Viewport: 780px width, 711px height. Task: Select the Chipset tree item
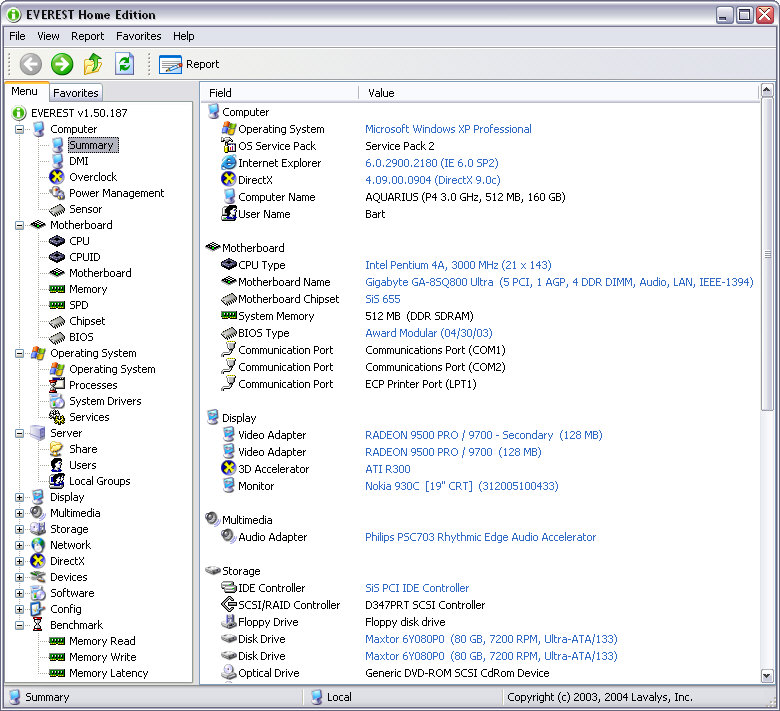[87, 321]
